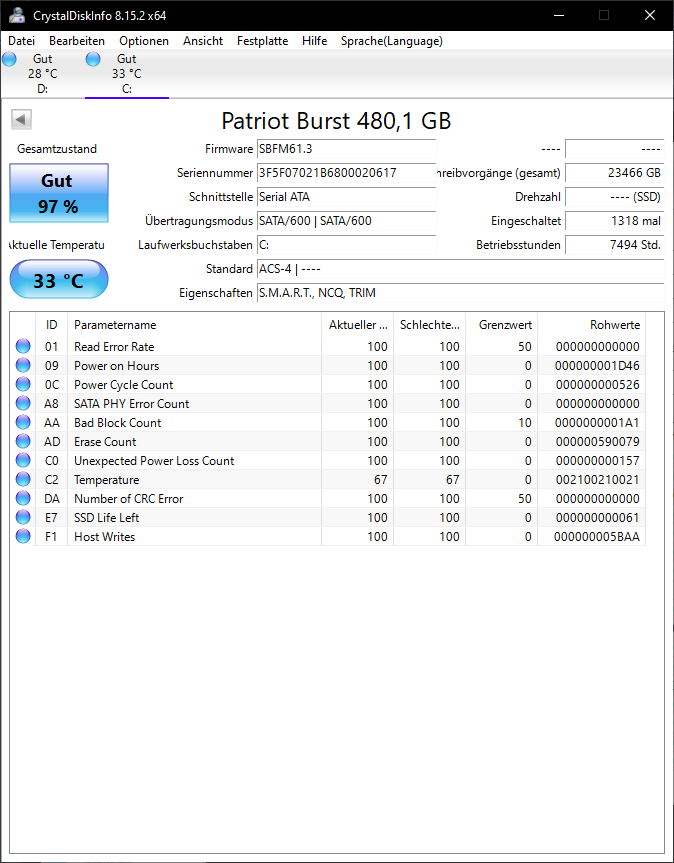Image resolution: width=674 pixels, height=863 pixels.
Task: Click the Rohwerte column header
Action: click(591, 325)
